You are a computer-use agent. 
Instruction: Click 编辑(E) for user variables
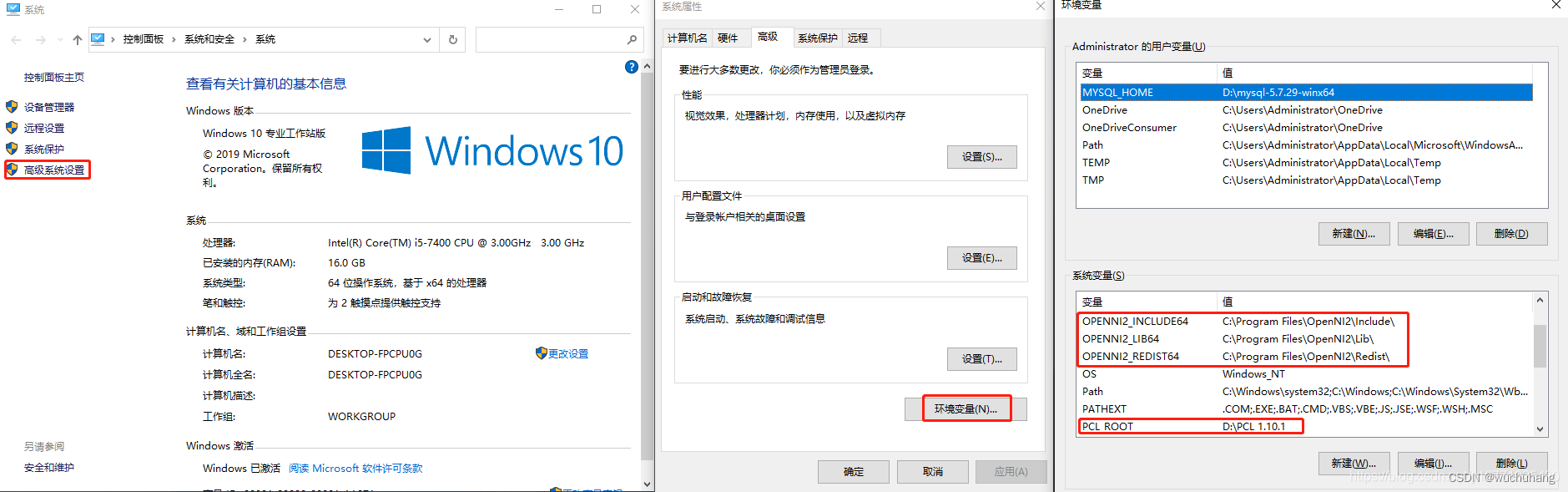click(x=1434, y=234)
